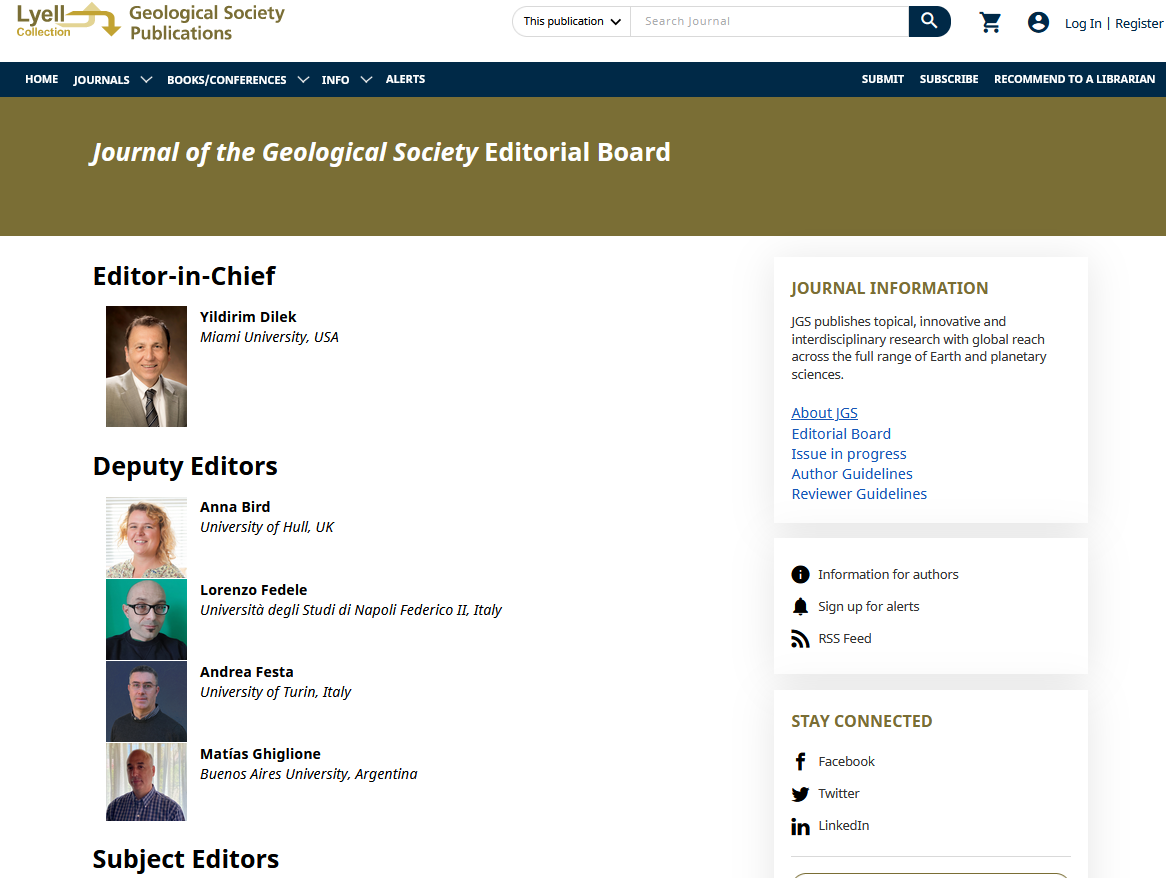Open the Alerts navigation item
The height and width of the screenshot is (878, 1166).
405,79
